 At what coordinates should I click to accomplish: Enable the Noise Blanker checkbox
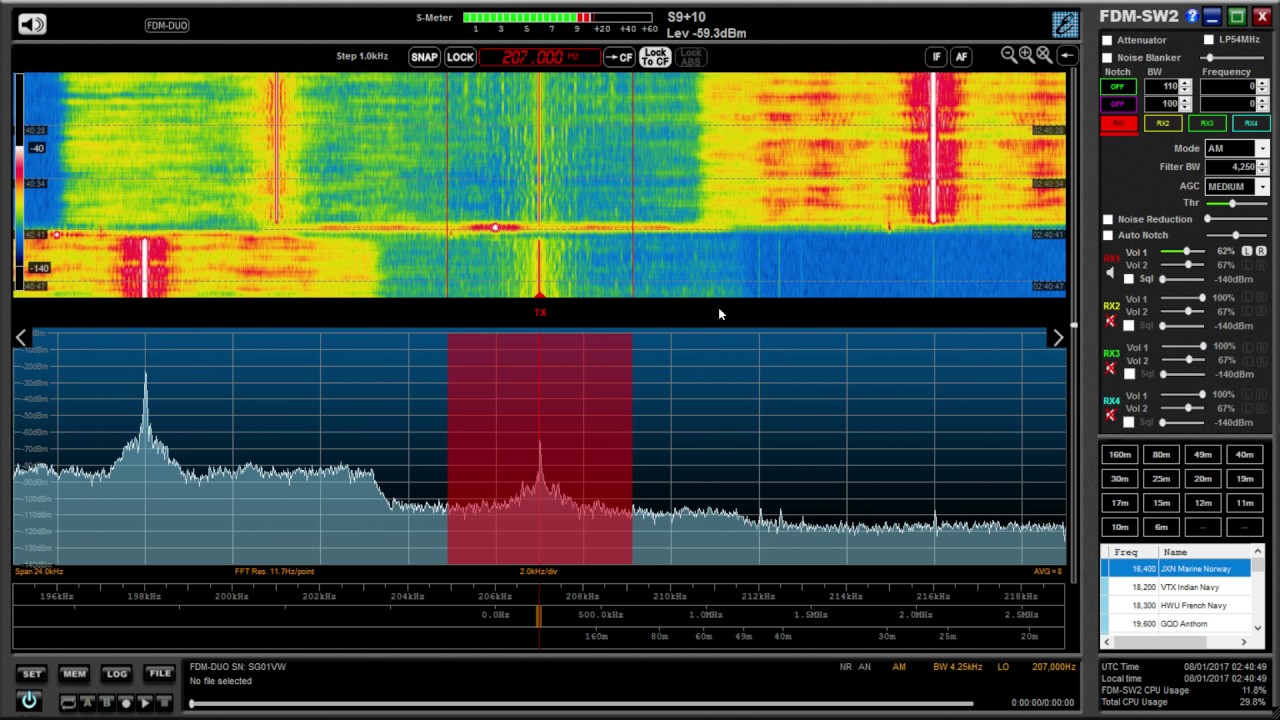point(1107,57)
